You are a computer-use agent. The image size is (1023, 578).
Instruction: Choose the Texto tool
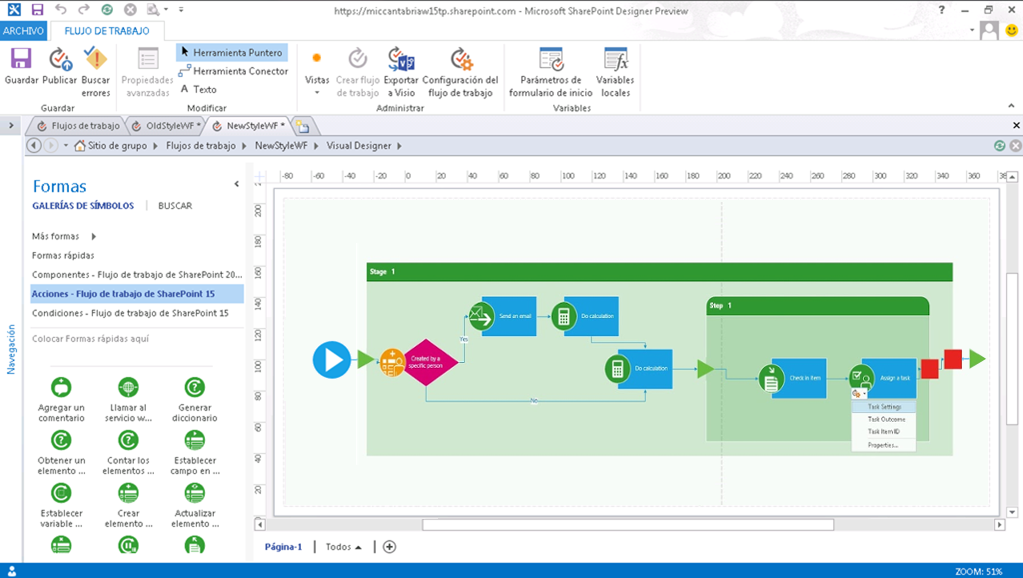tap(198, 89)
